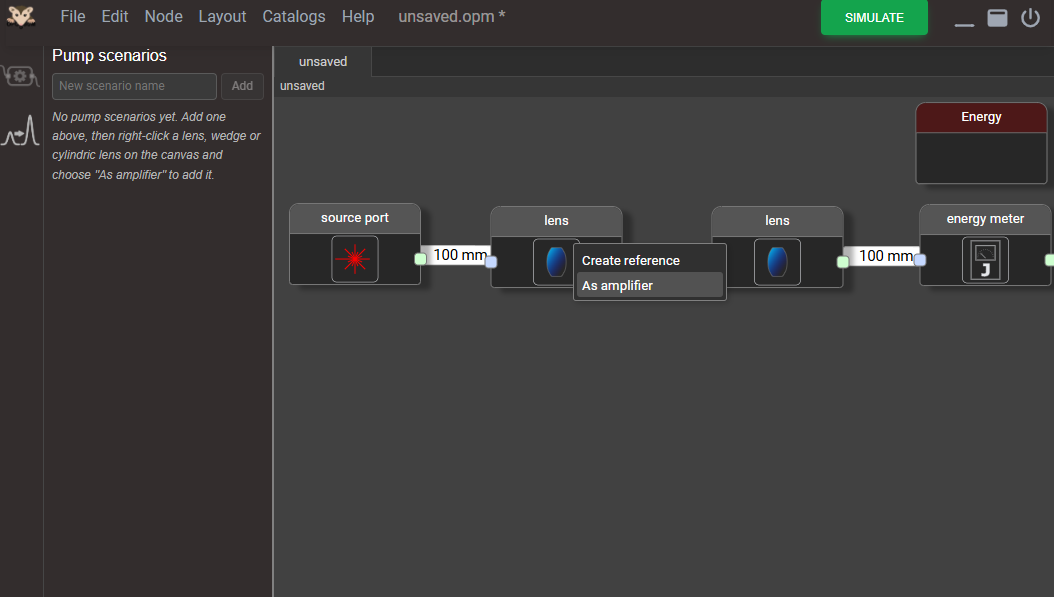Open the Edit menu
1054x597 pixels.
coord(115,16)
